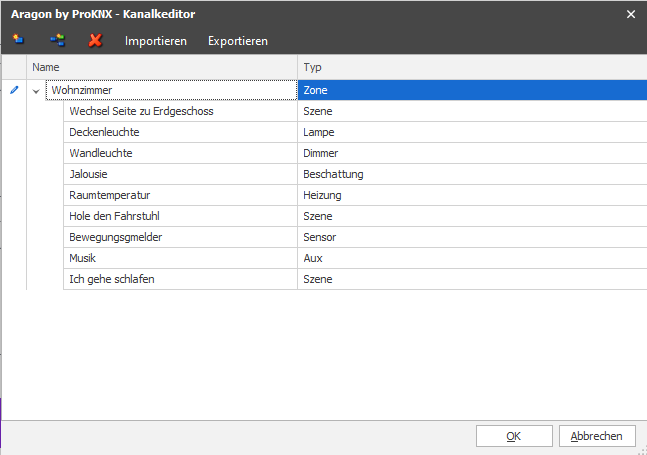Select the highlighted Zone type cell
This screenshot has width=647, height=455.
click(472, 90)
